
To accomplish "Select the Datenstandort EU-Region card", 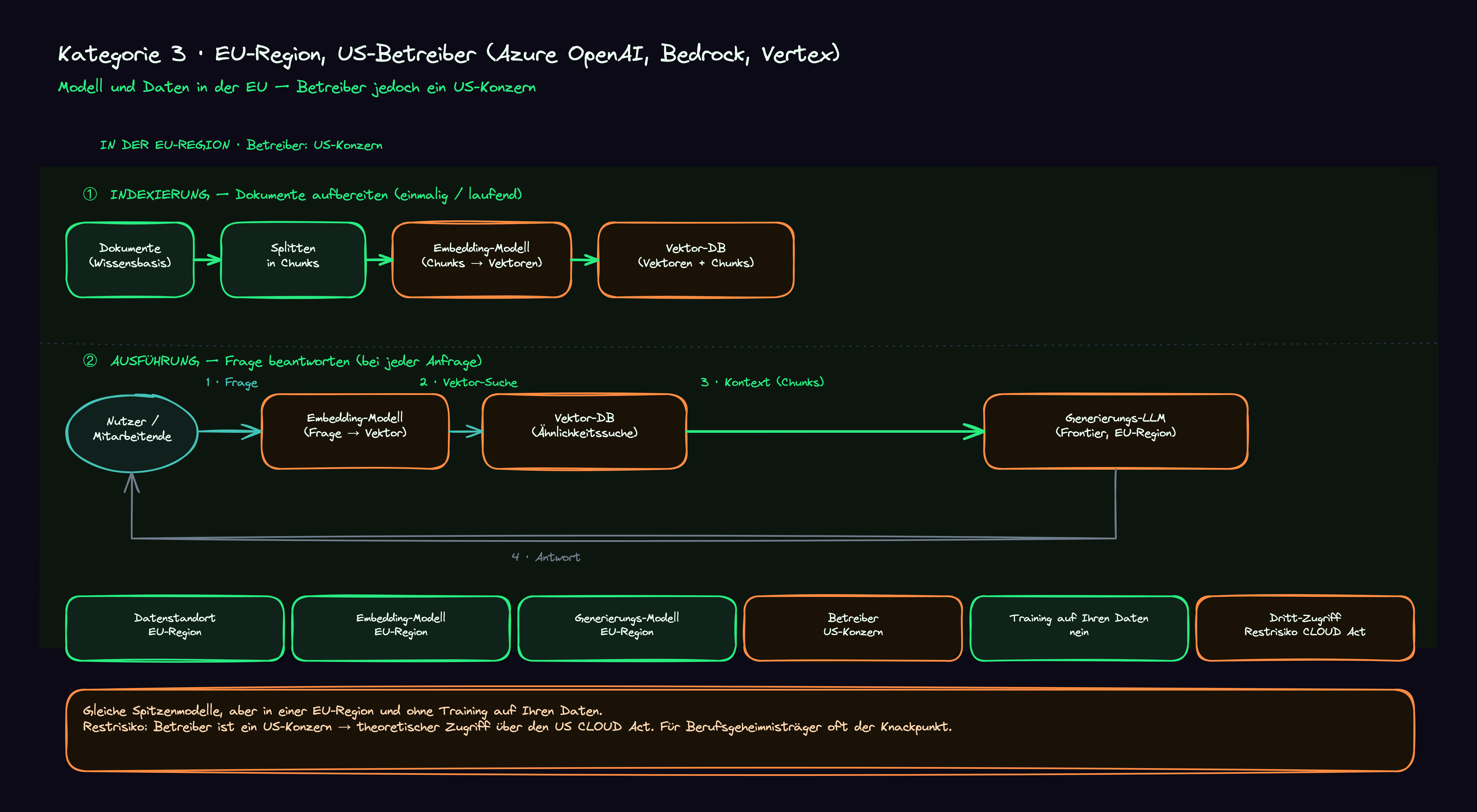I will (x=175, y=628).
